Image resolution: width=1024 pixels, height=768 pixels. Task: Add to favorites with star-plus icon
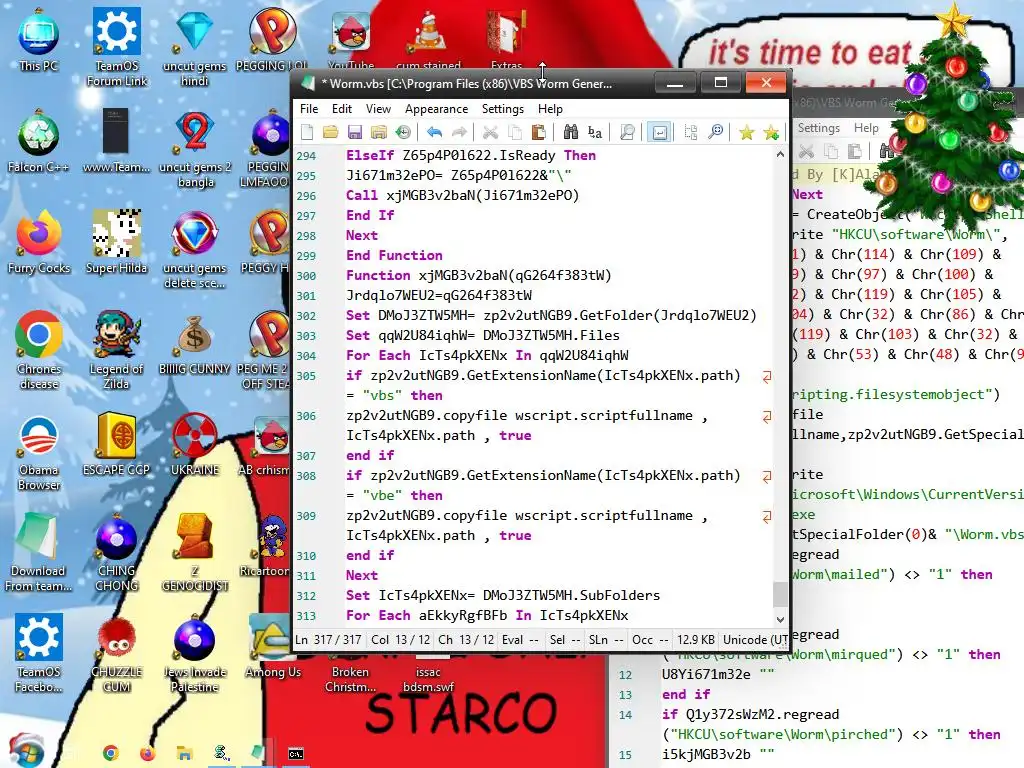point(771,133)
